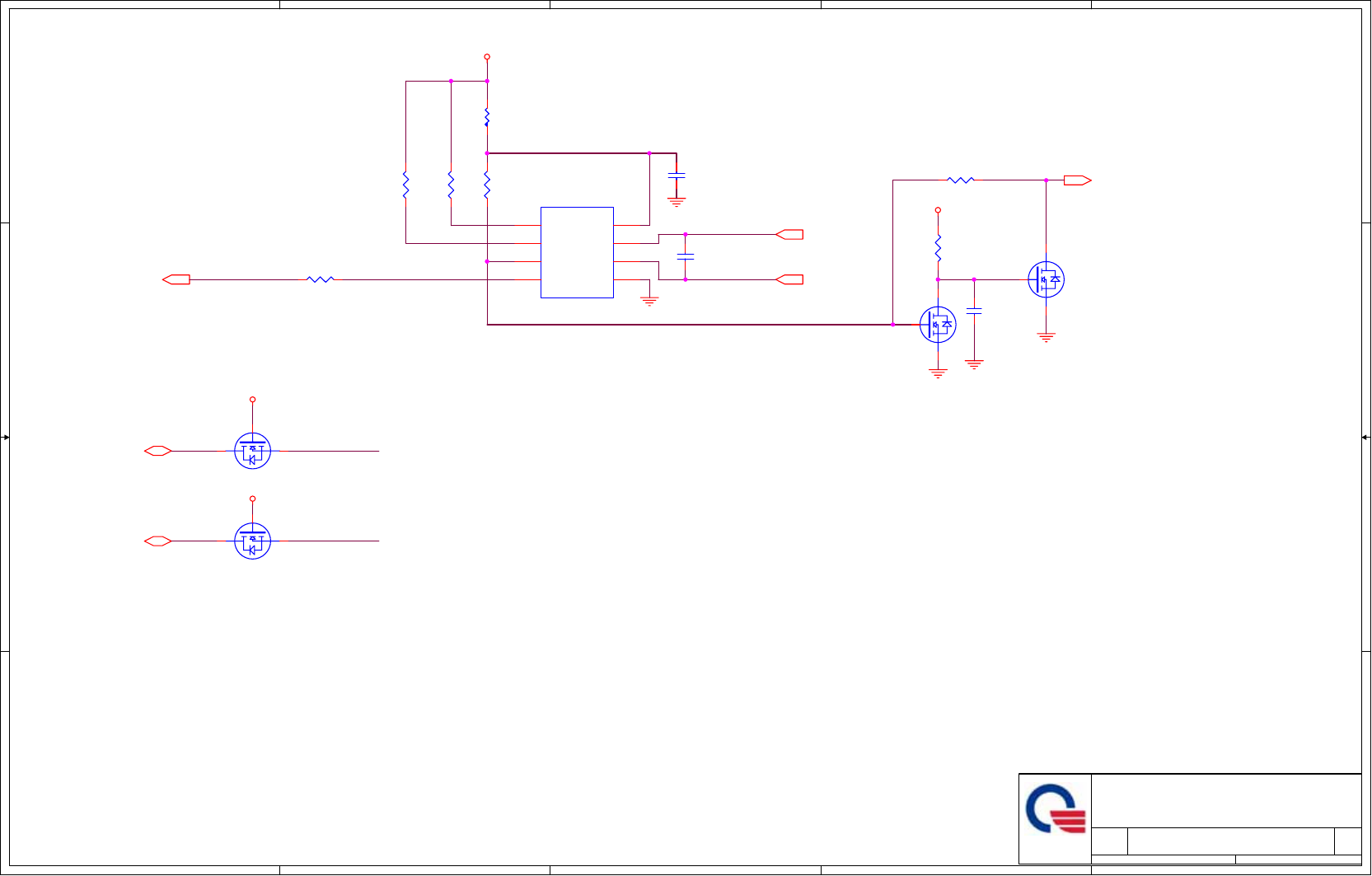
Task: Click the junction dot where the output resistor meets the port net
Action: pos(1046,180)
